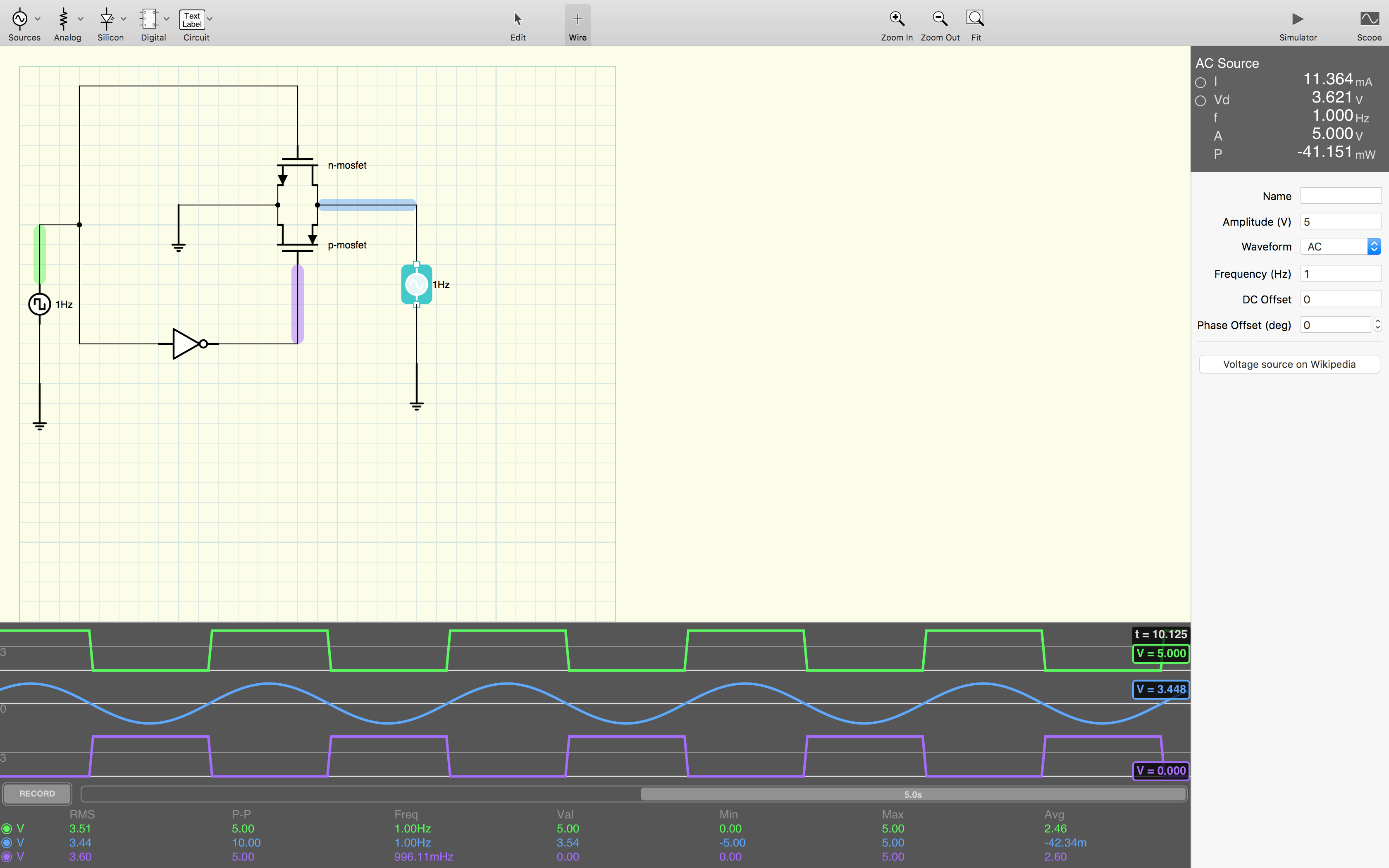Viewport: 1389px width, 868px height.
Task: Open Voltage source on Wikipedia
Action: (1288, 364)
